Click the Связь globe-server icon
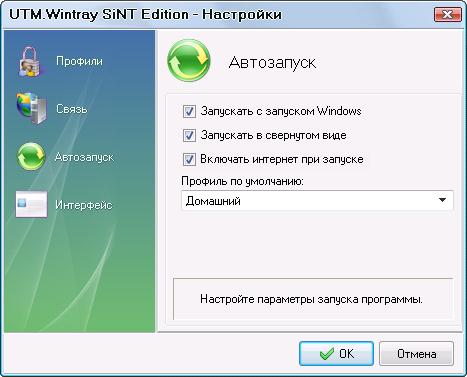This screenshot has width=467, height=377. pos(31,109)
